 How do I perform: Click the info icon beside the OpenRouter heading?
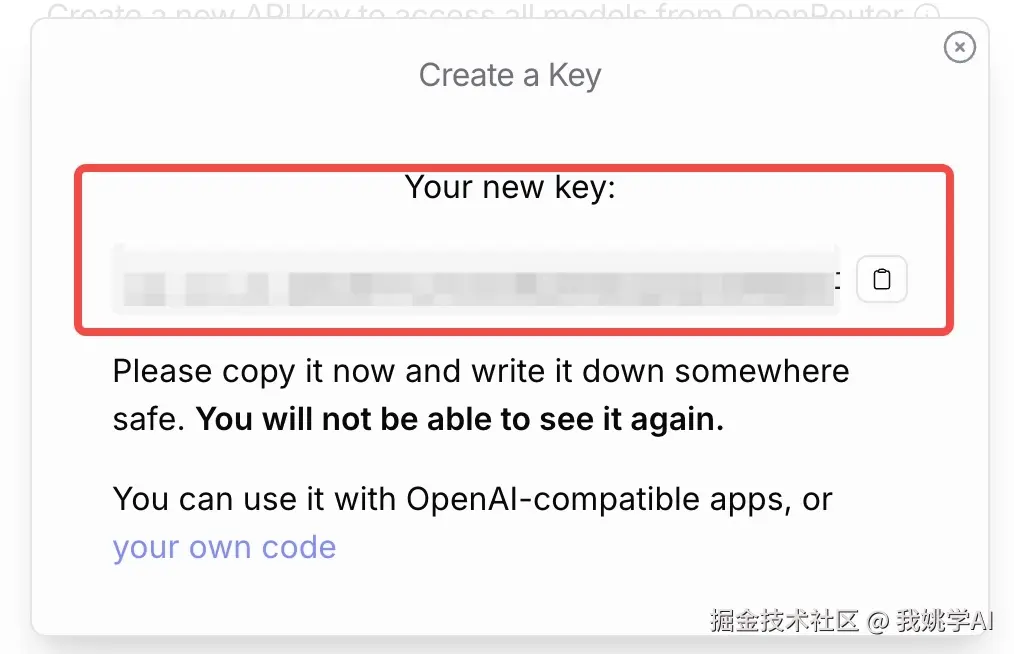click(x=928, y=13)
